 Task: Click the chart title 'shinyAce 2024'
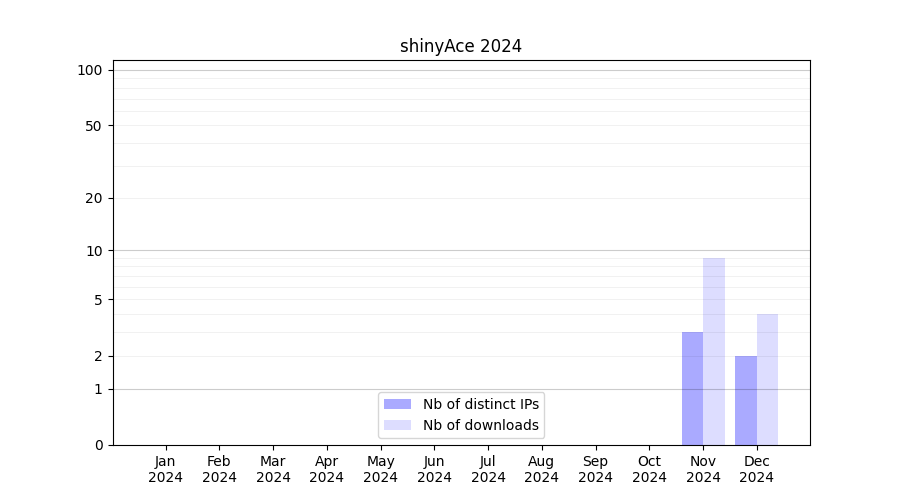point(461,46)
